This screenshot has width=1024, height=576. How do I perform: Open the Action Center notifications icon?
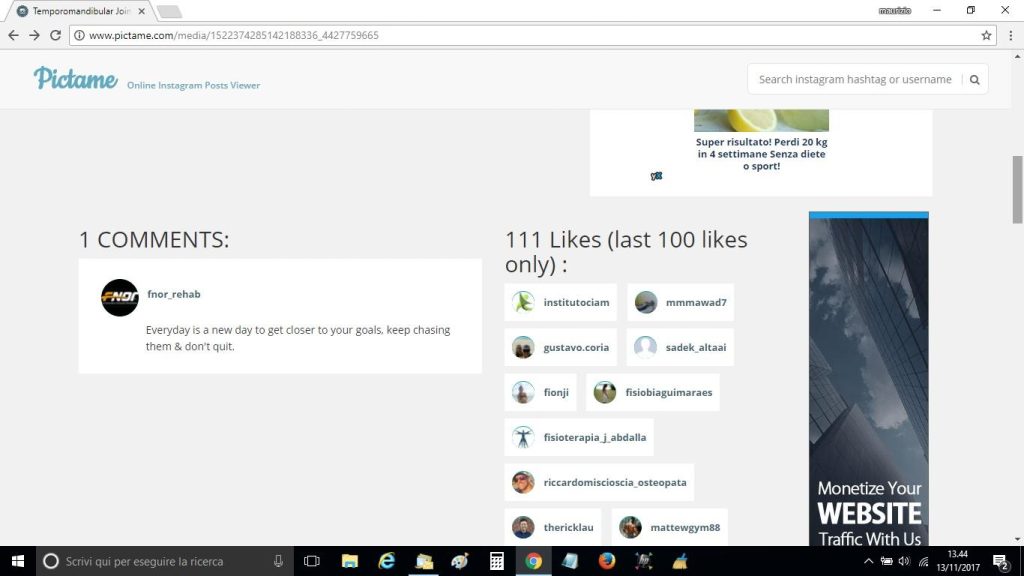[x=1001, y=561]
